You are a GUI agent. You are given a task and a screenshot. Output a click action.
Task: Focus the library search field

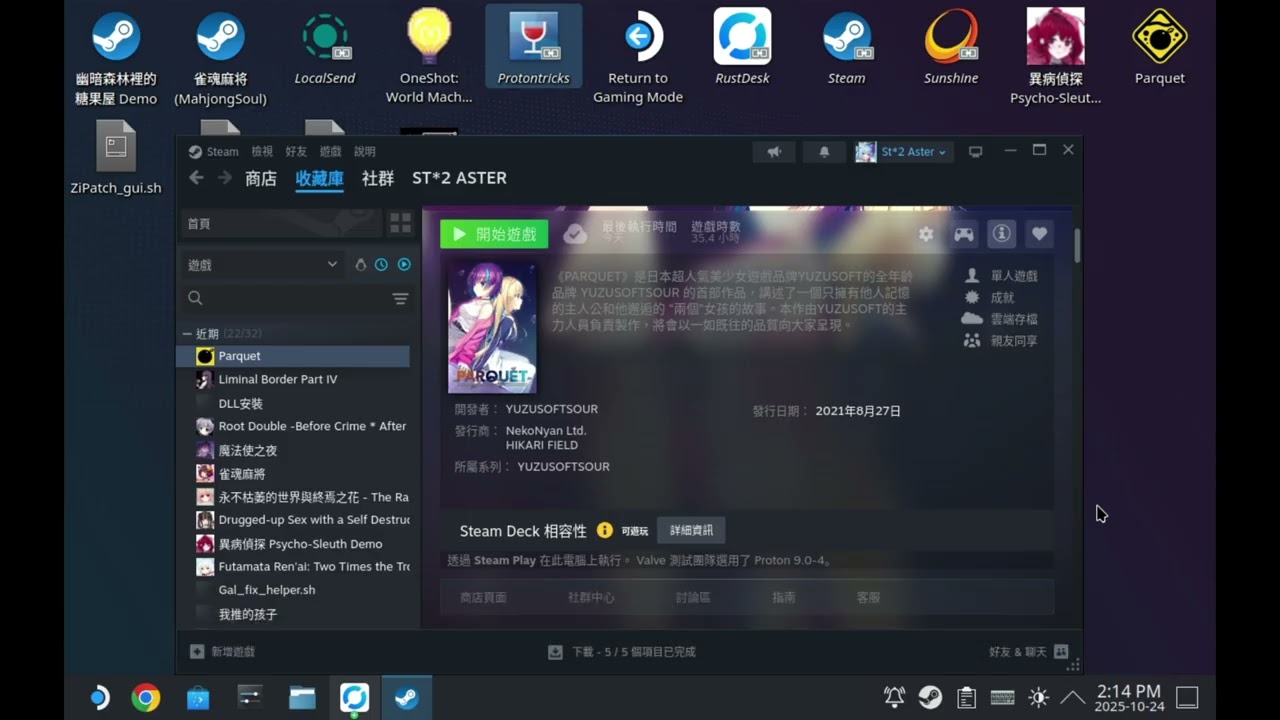pyautogui.click(x=283, y=298)
